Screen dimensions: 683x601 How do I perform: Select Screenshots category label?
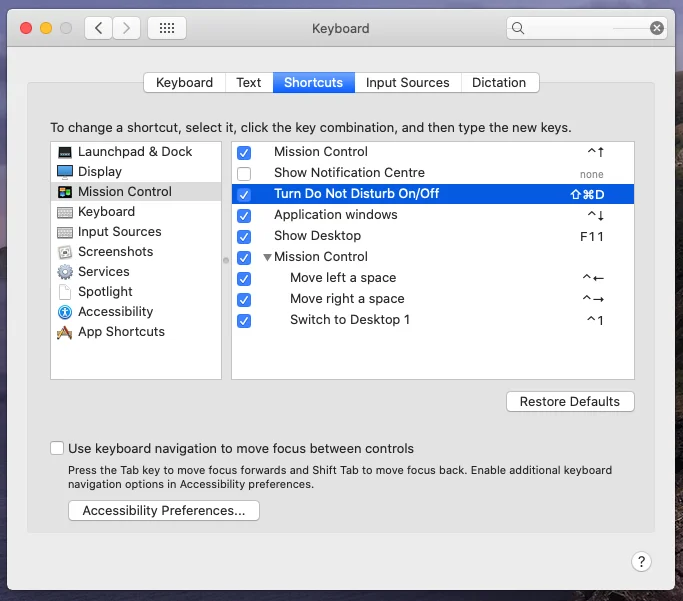[x=115, y=252]
